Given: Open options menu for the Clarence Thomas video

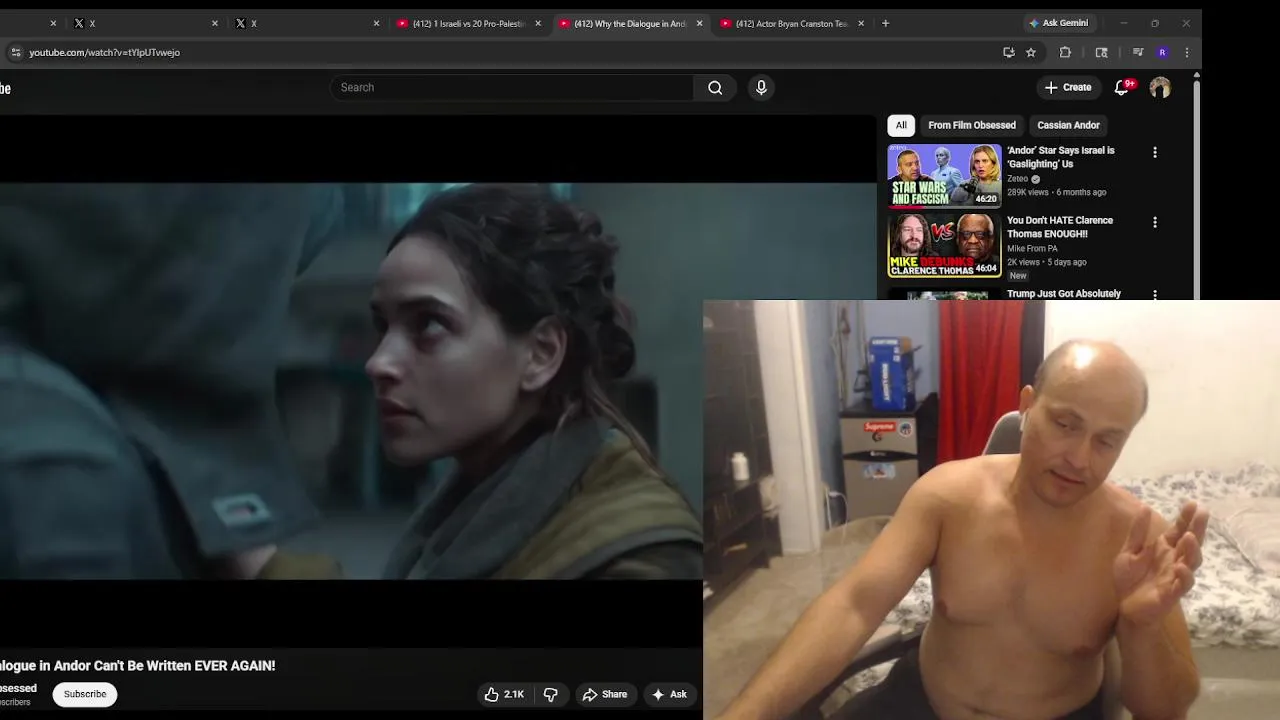Looking at the screenshot, I should click(x=1155, y=223).
